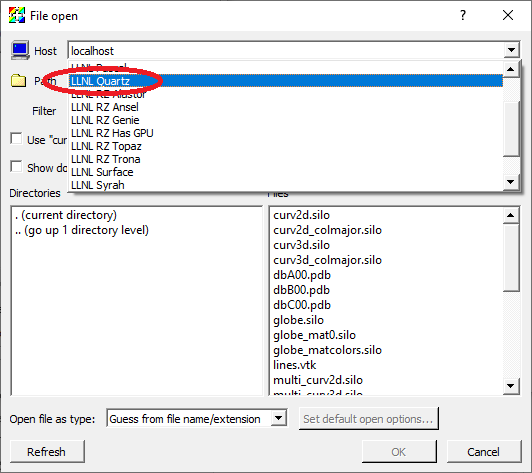Enable the 'Show do...' checkbox

tap(16, 167)
